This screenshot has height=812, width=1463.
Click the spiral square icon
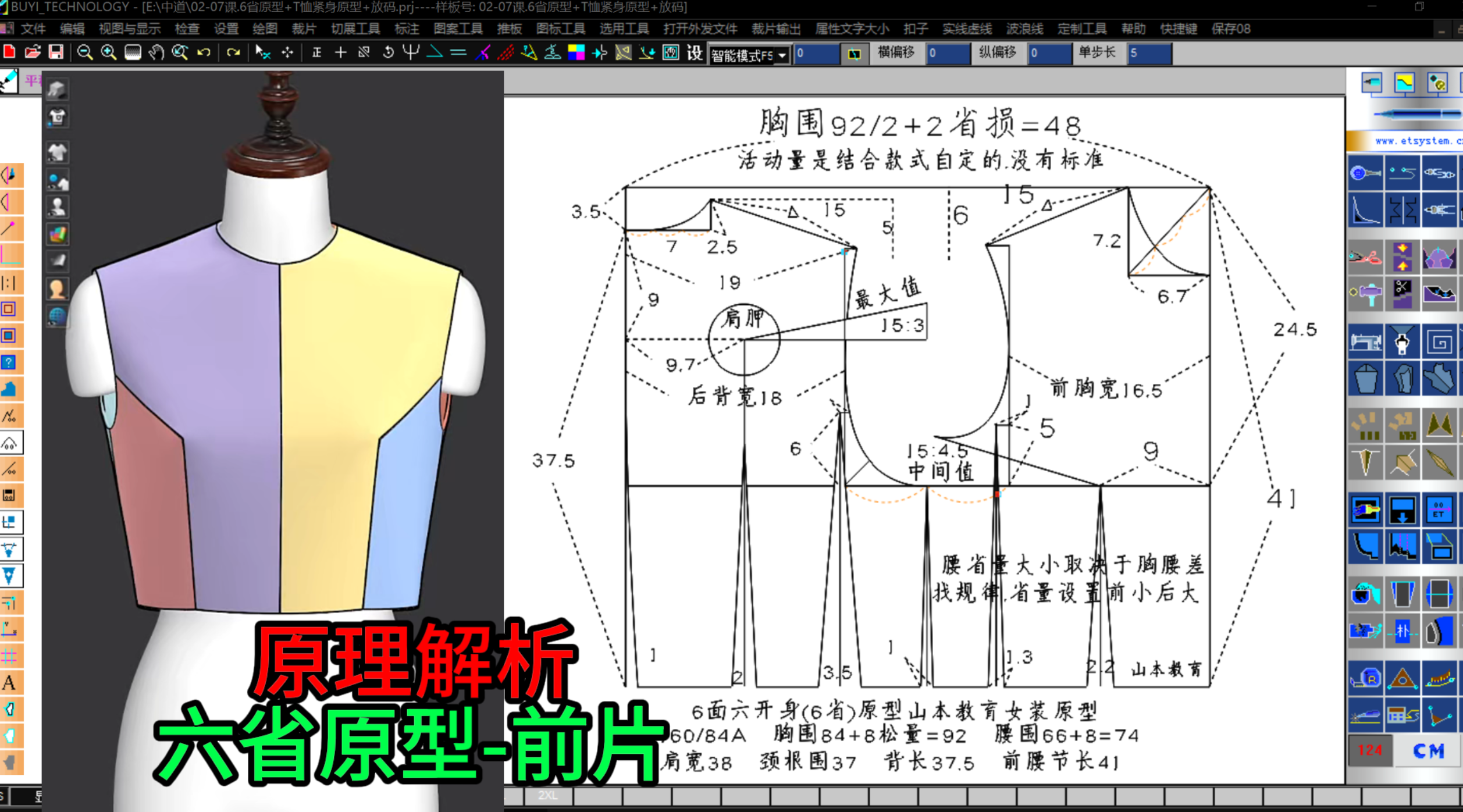(1439, 341)
